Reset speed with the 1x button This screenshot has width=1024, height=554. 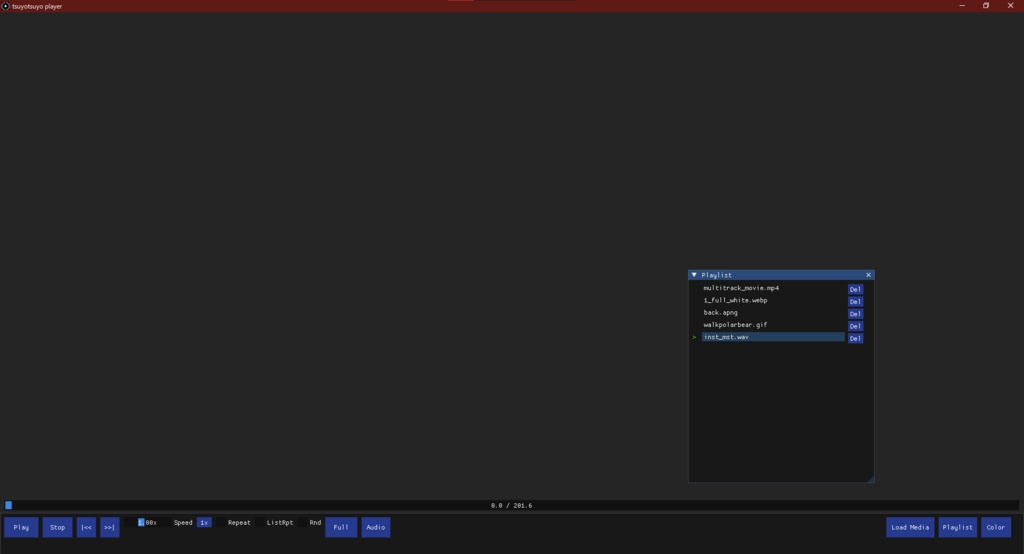tap(204, 523)
